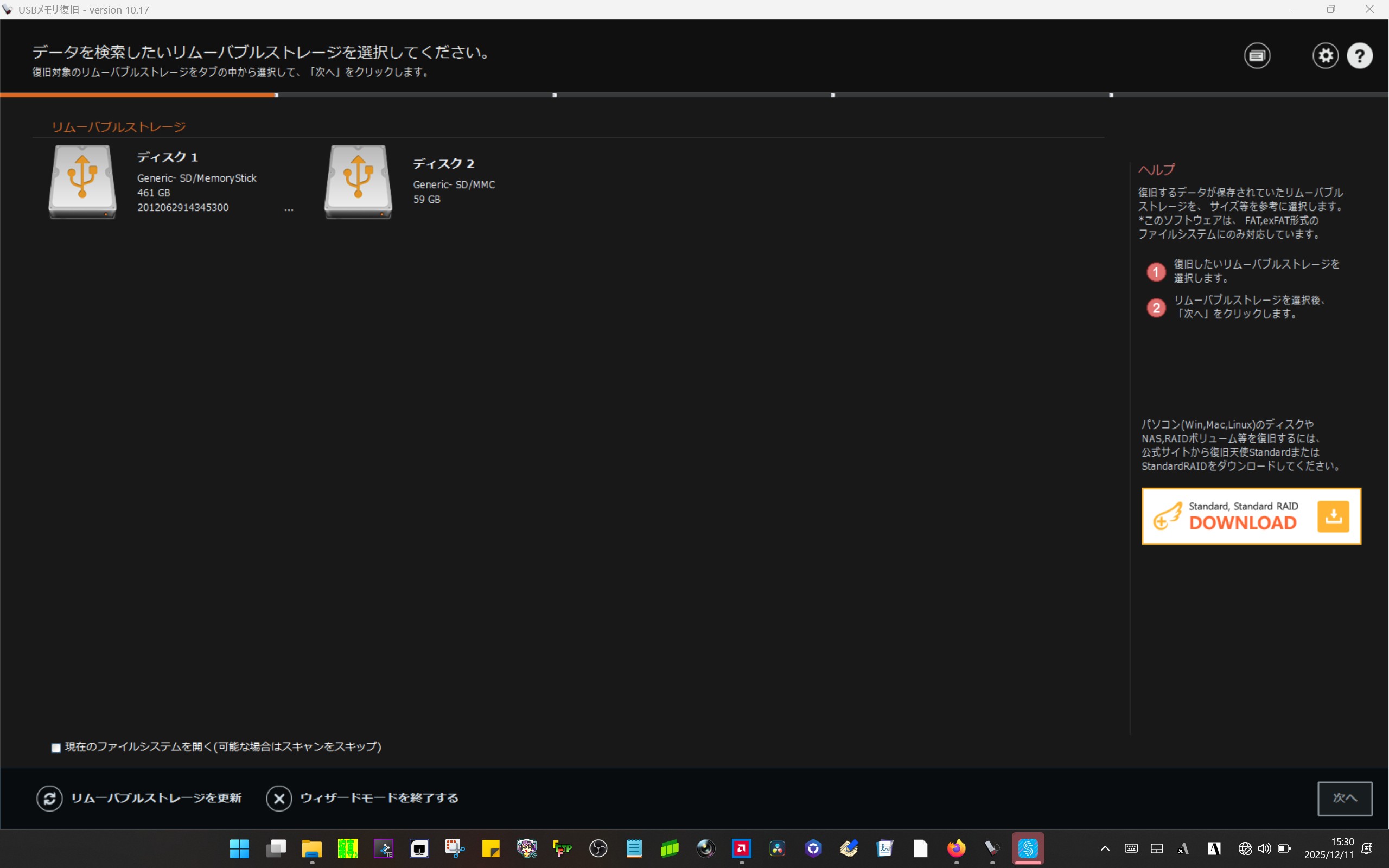Image resolution: width=1389 pixels, height=868 pixels.
Task: Select the Disk 1 USB drive icon
Action: 82,181
